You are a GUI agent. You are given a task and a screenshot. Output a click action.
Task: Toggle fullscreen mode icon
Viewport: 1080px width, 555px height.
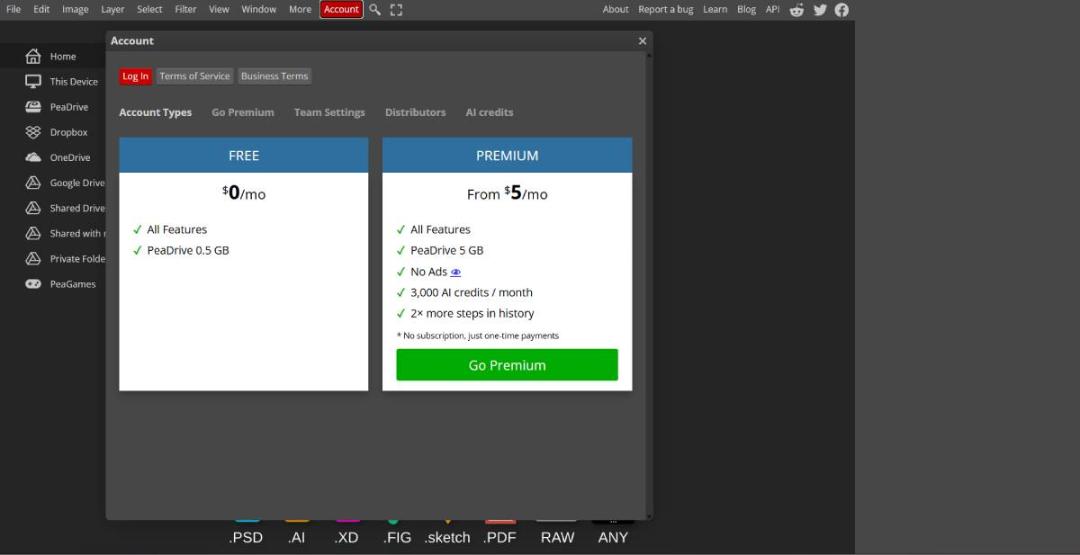396,10
